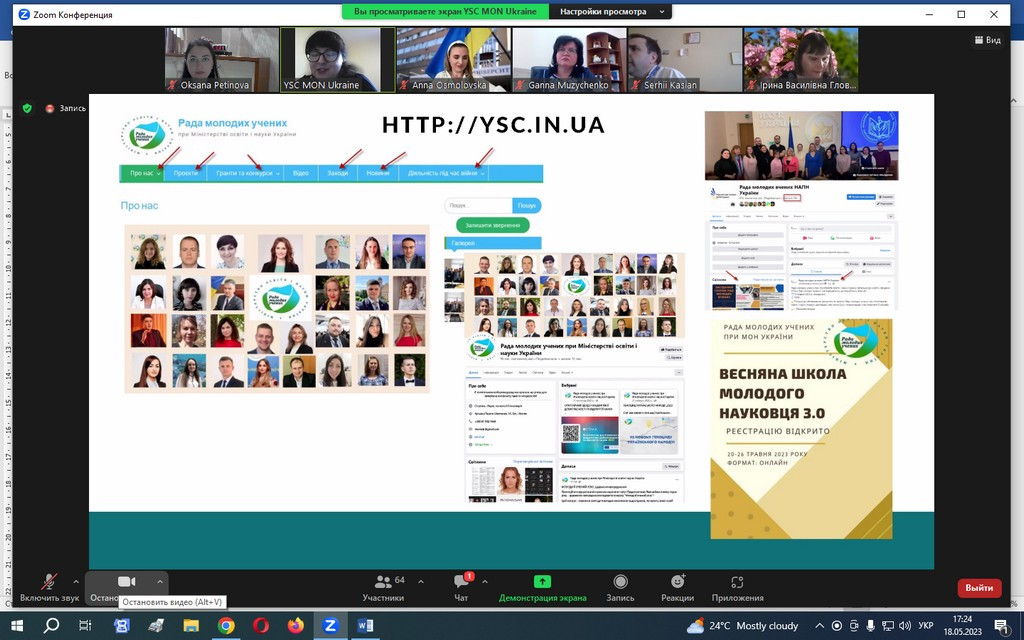Show hidden tray icons chevron
The image size is (1024, 640).
pos(820,626)
